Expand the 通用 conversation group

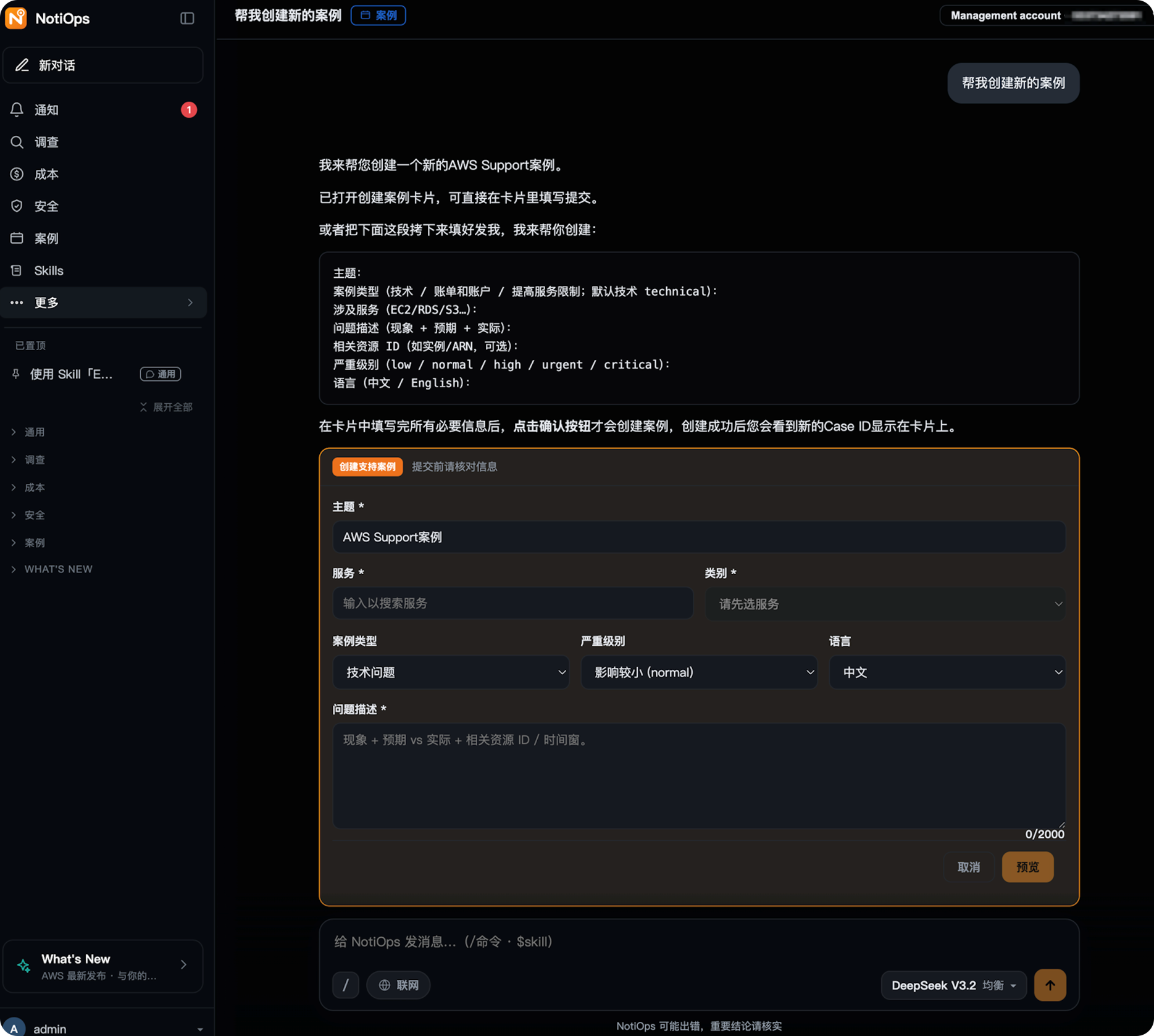pos(28,432)
